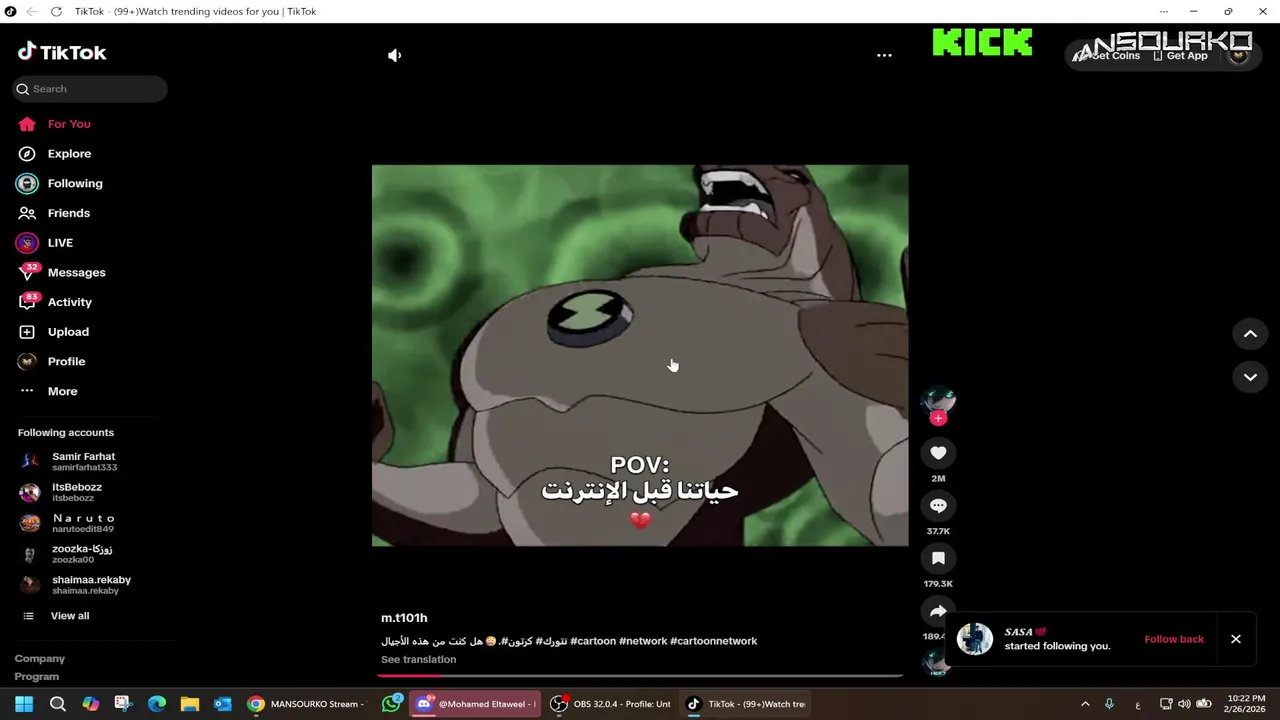1280x720 pixels.
Task: Click Follow back for SASA
Action: (x=1174, y=639)
